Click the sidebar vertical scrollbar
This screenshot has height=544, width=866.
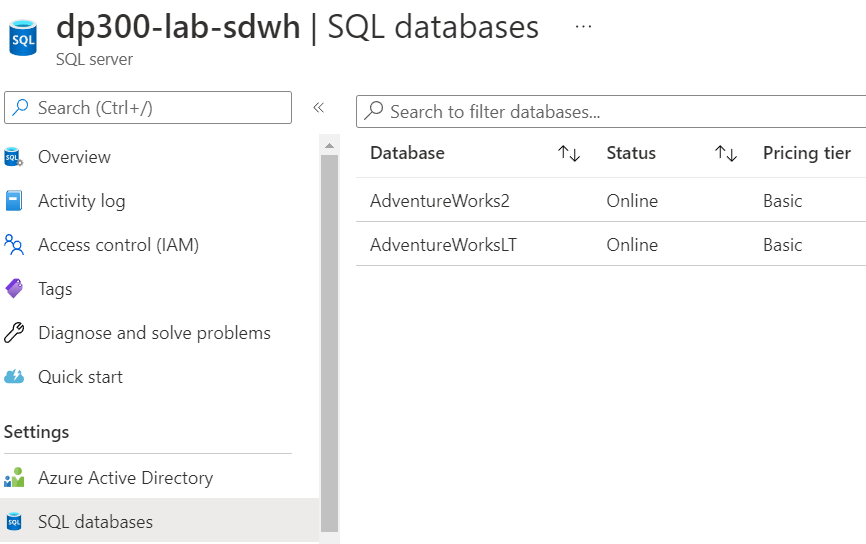tap(329, 340)
